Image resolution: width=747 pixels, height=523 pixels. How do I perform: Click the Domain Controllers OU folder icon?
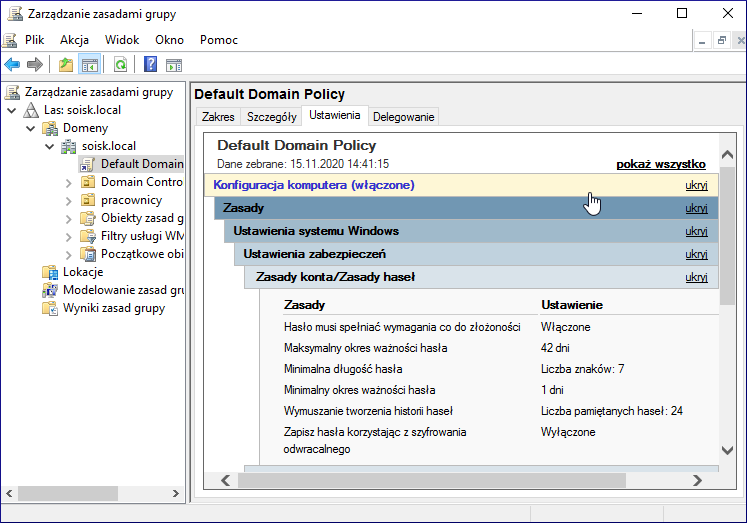pos(88,182)
